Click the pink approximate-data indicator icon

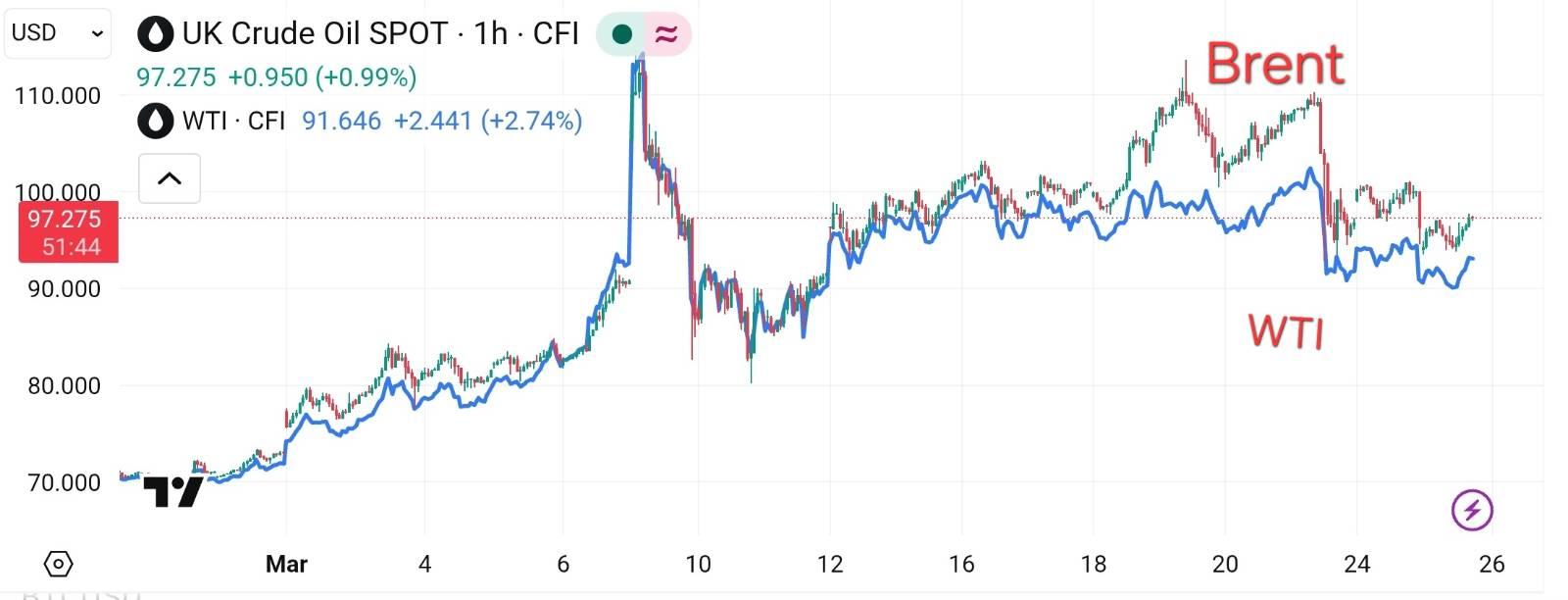[x=666, y=34]
